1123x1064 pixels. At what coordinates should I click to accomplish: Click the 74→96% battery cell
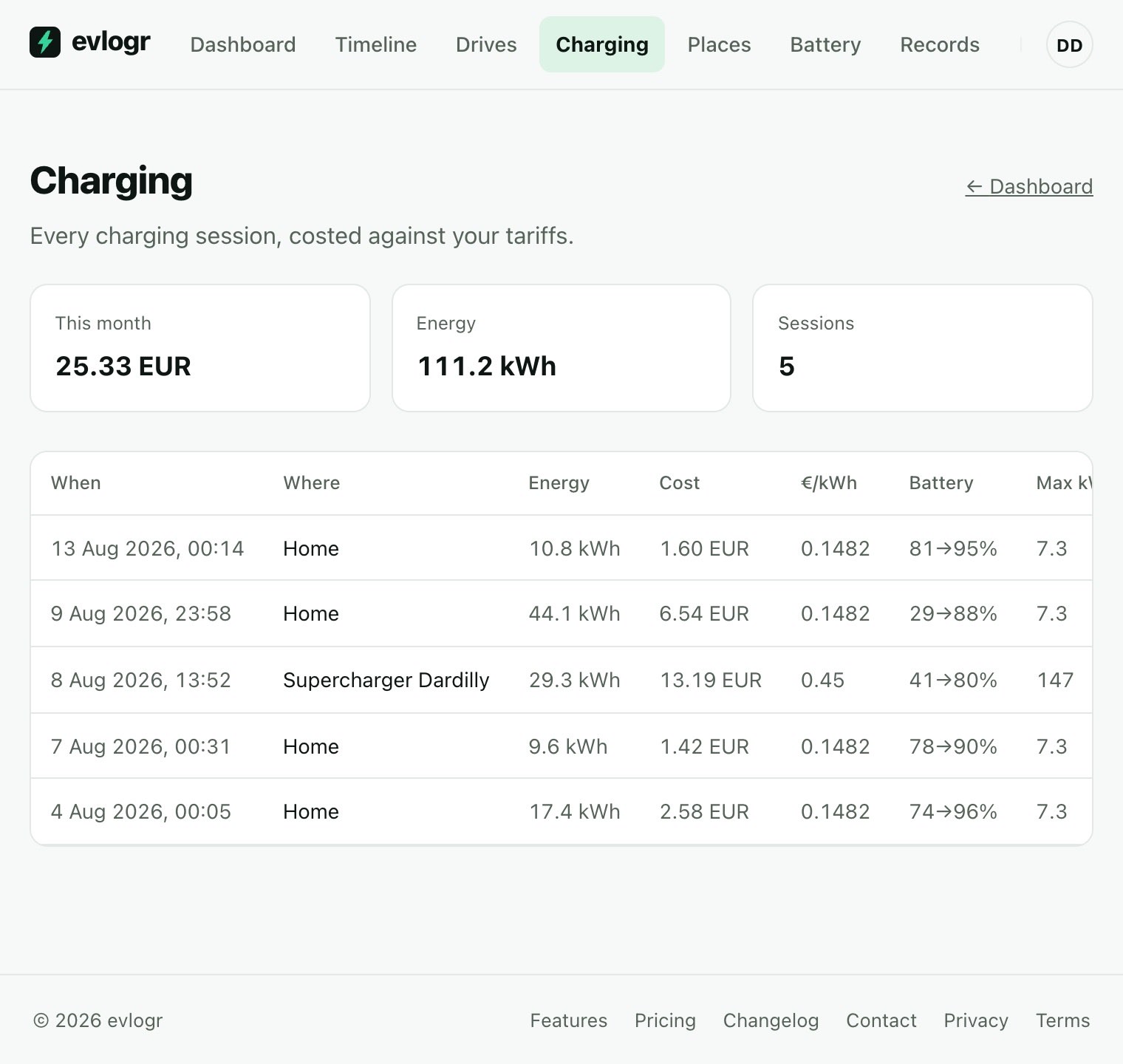click(x=953, y=811)
